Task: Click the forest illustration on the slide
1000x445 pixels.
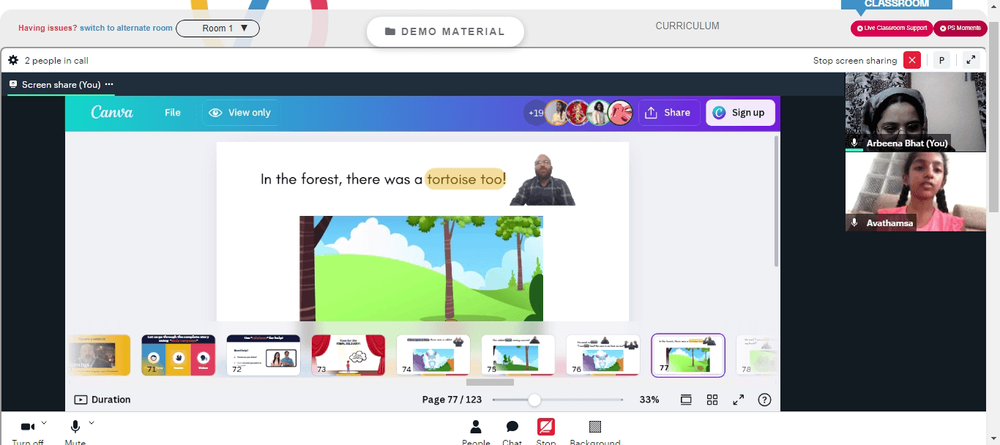Action: [421, 268]
